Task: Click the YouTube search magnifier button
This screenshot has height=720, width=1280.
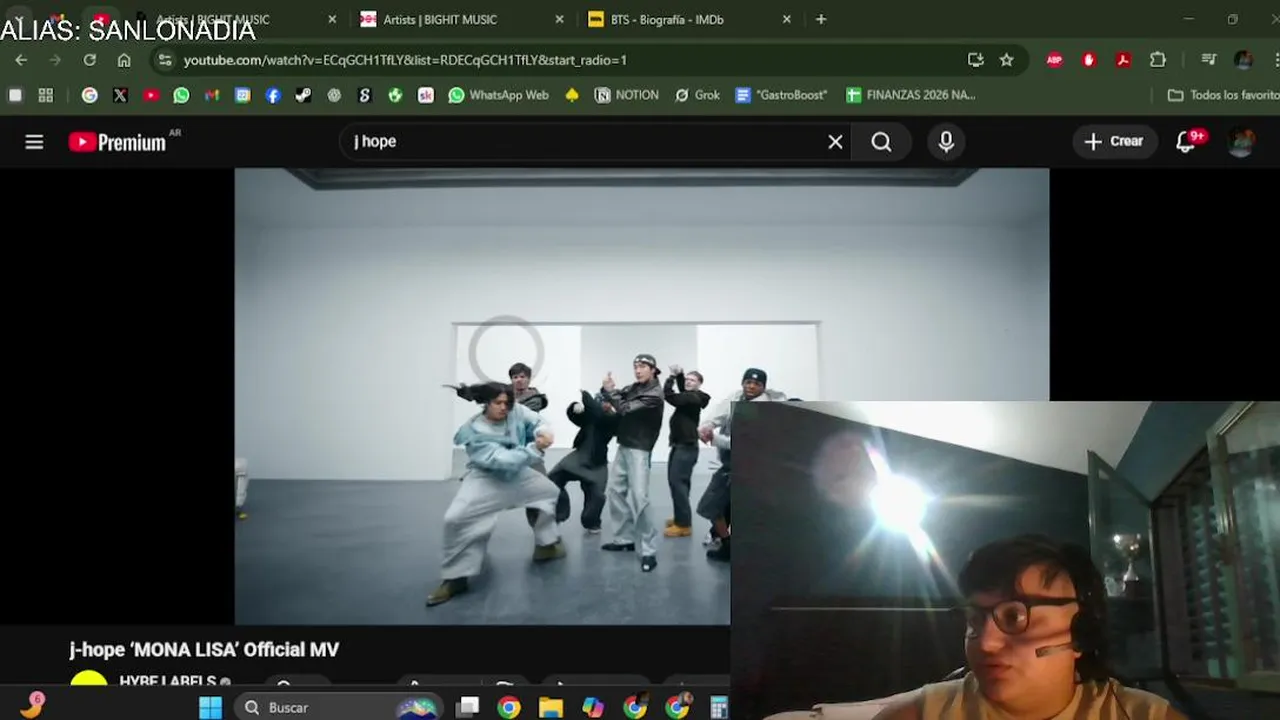Action: click(x=881, y=142)
